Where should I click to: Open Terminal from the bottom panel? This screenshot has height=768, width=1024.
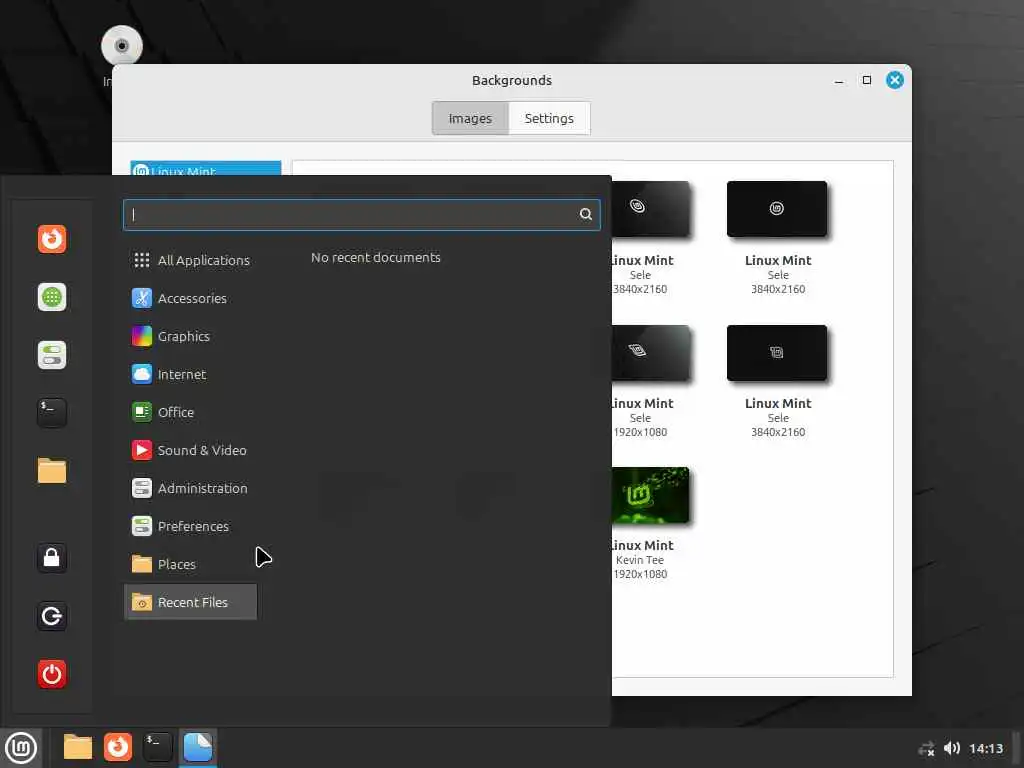coord(158,747)
